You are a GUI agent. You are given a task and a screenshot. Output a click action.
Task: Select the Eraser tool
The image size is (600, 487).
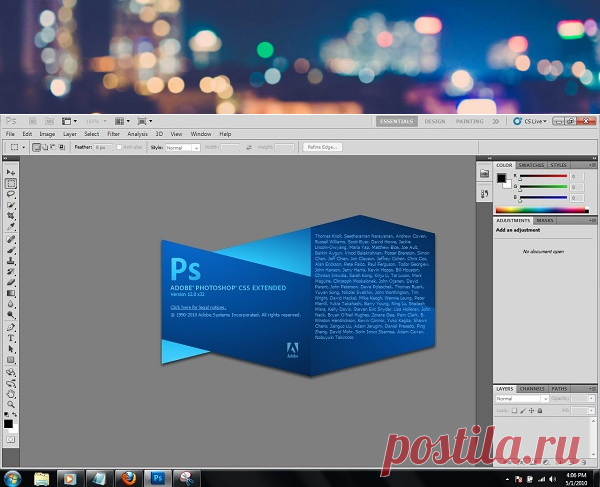point(11,282)
